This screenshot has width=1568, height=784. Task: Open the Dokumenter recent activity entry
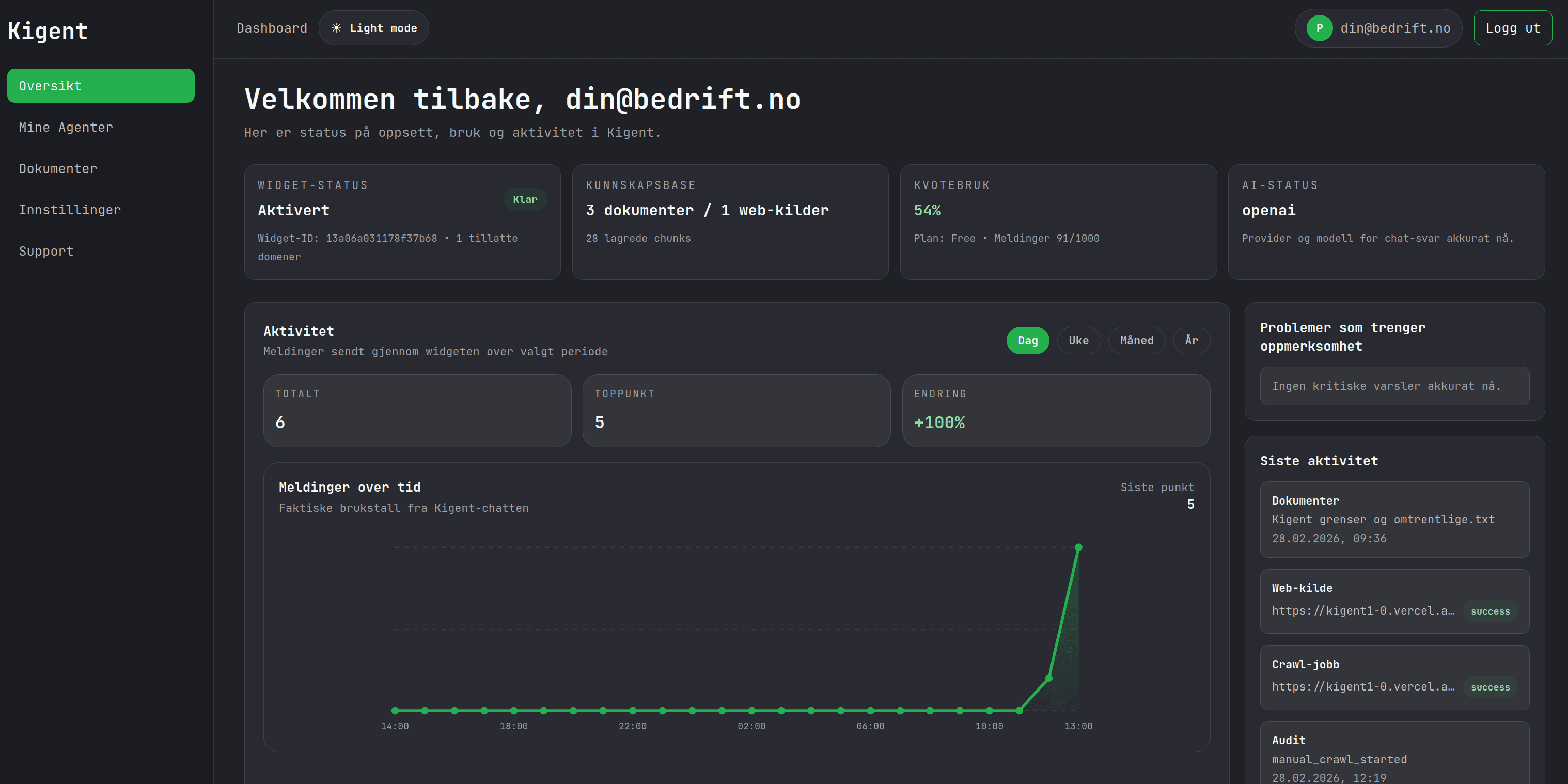pos(1394,519)
